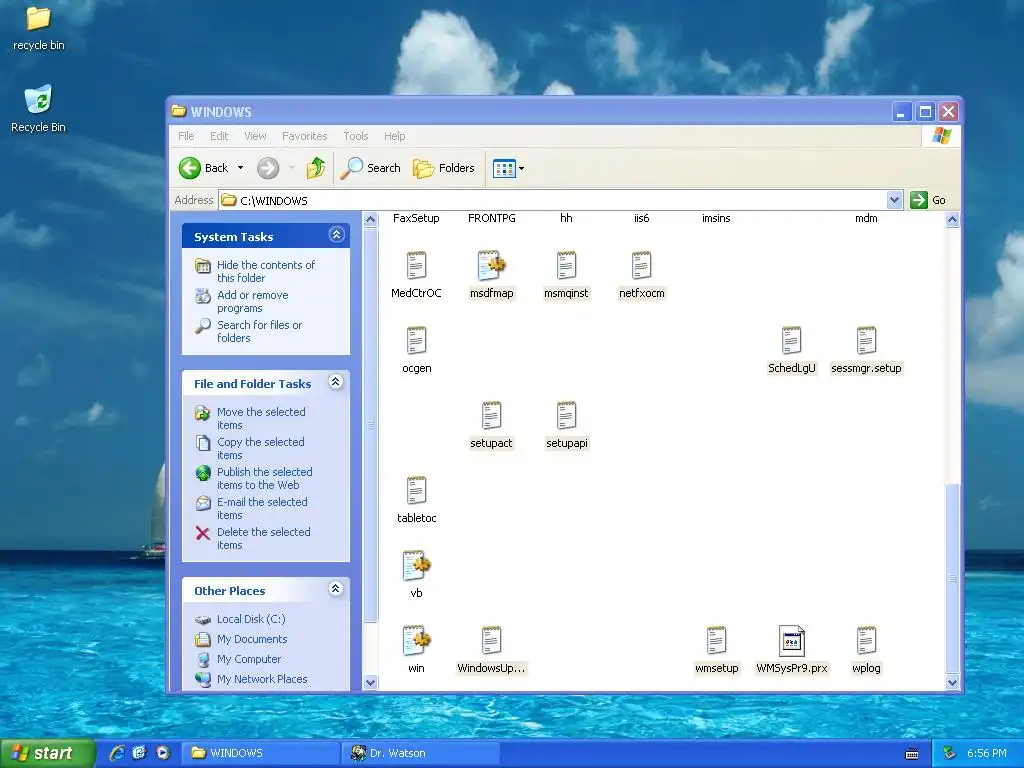The width and height of the screenshot is (1024, 768).
Task: Launch Windows Media Player from Quick Launch
Action: pos(163,753)
